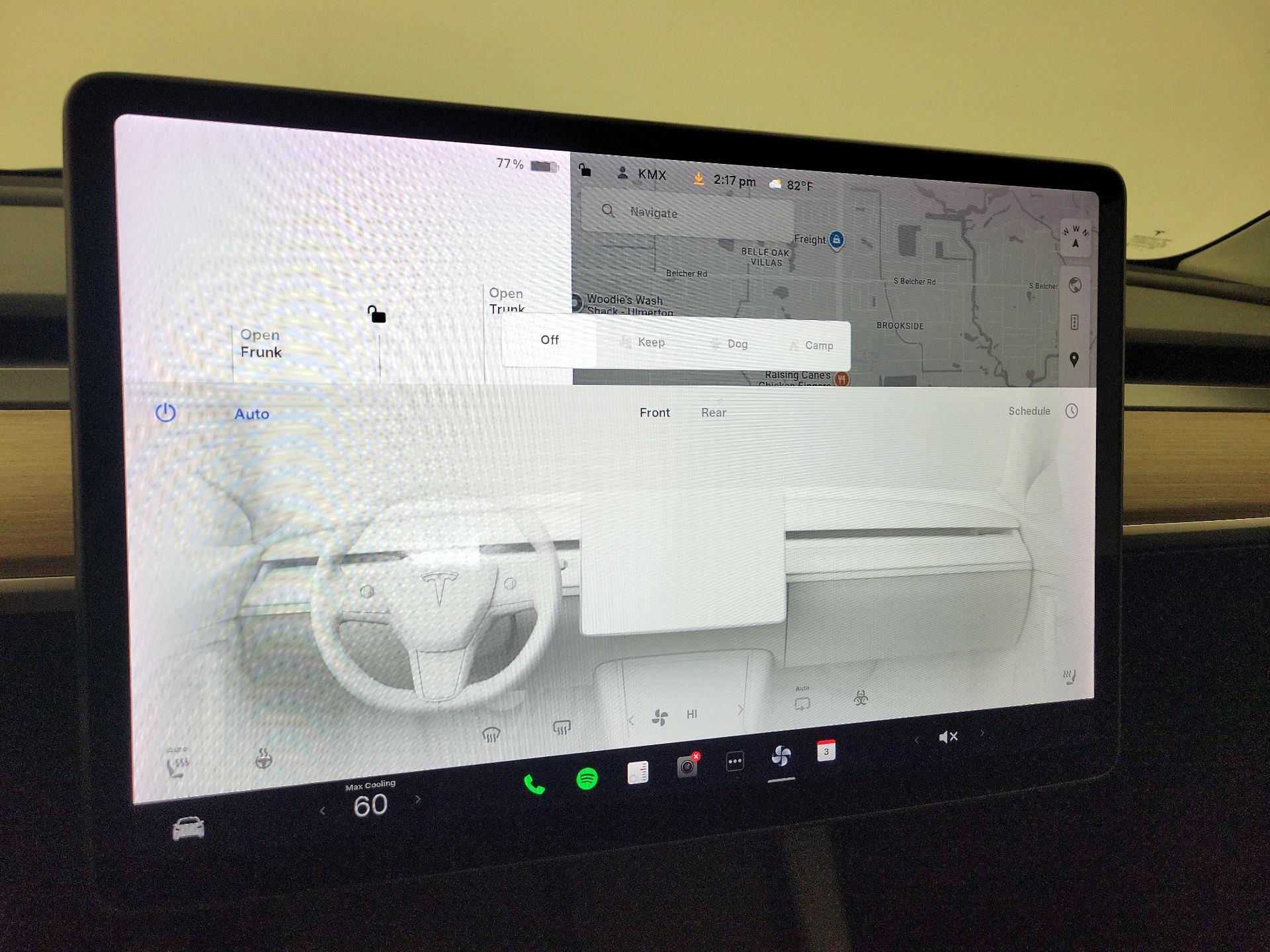Turn on front windshield defrost
This screenshot has height=952, width=1270.
click(x=491, y=734)
